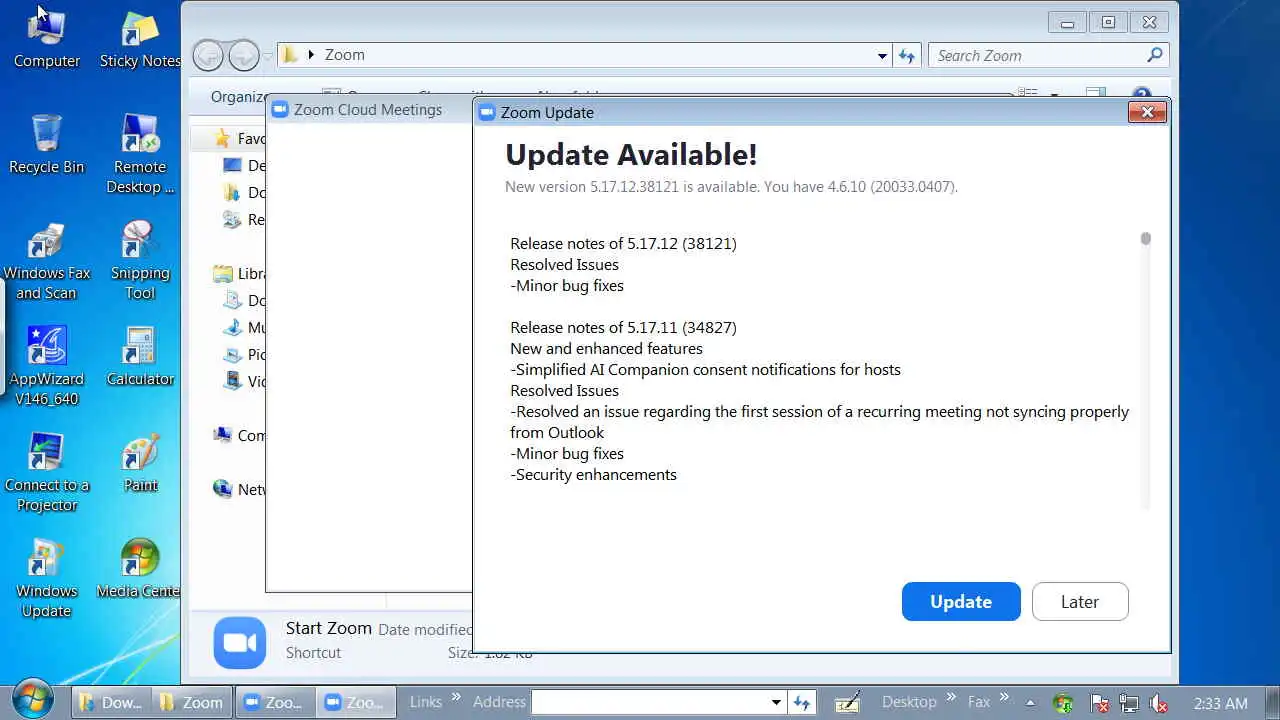Select the Recycle Bin icon
This screenshot has height=720, width=1280.
46,145
